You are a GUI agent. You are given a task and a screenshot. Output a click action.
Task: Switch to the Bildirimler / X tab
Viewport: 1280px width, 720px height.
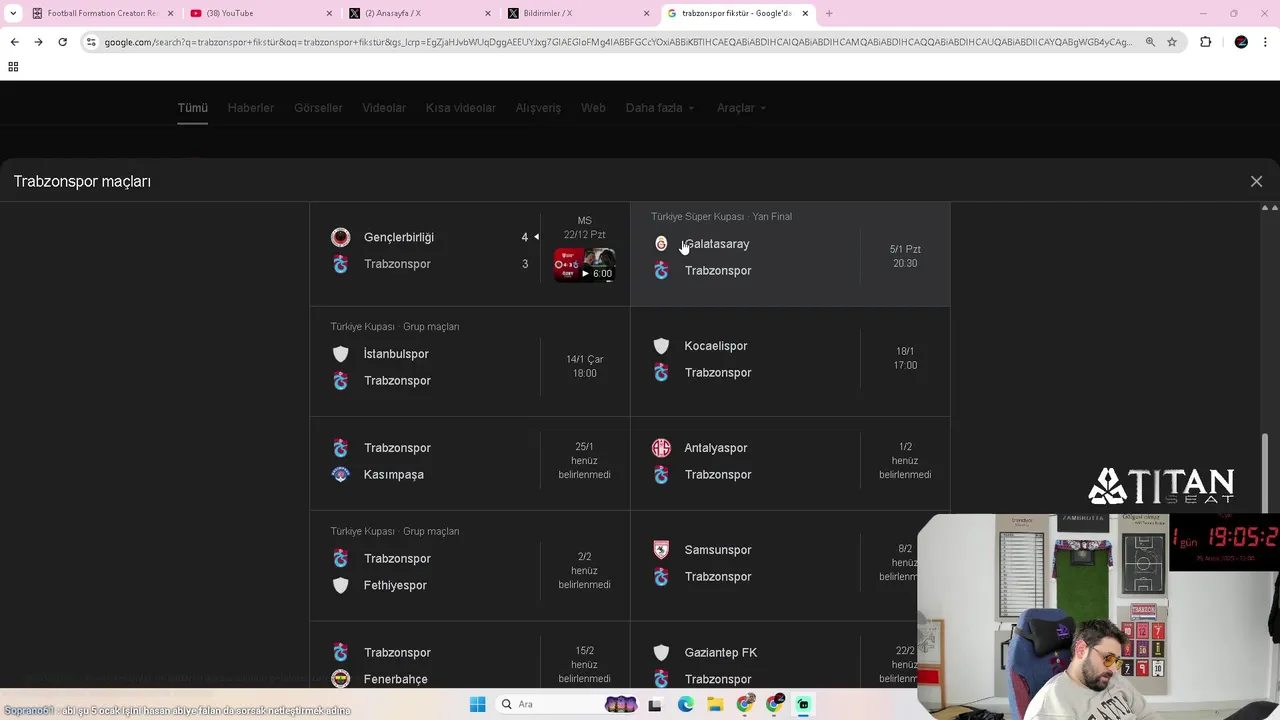point(576,13)
